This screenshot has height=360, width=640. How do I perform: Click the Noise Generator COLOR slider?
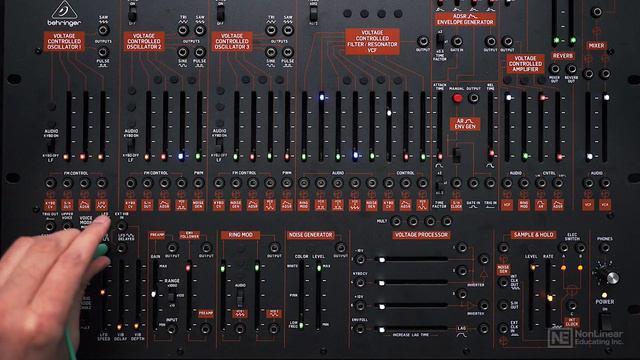301,296
